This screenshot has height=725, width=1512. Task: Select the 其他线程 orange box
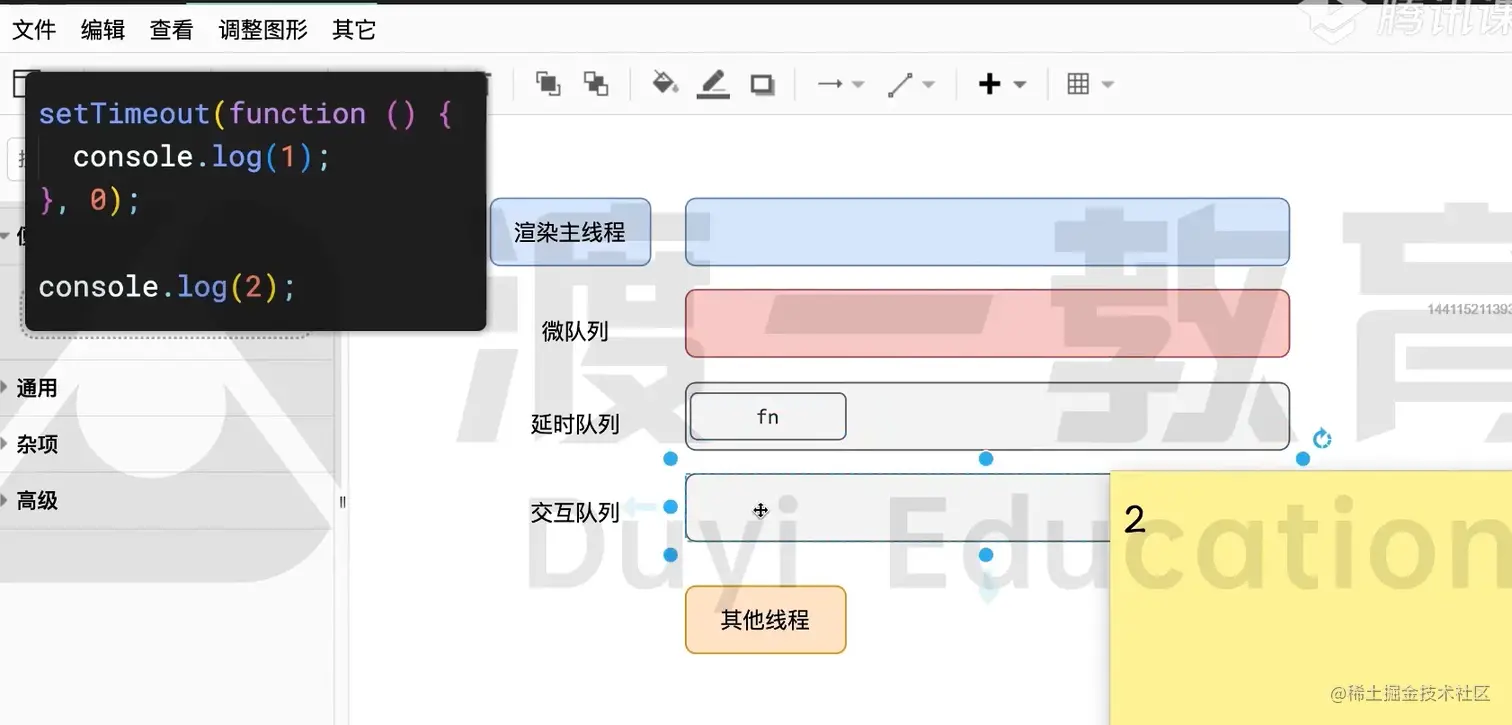tap(765, 620)
